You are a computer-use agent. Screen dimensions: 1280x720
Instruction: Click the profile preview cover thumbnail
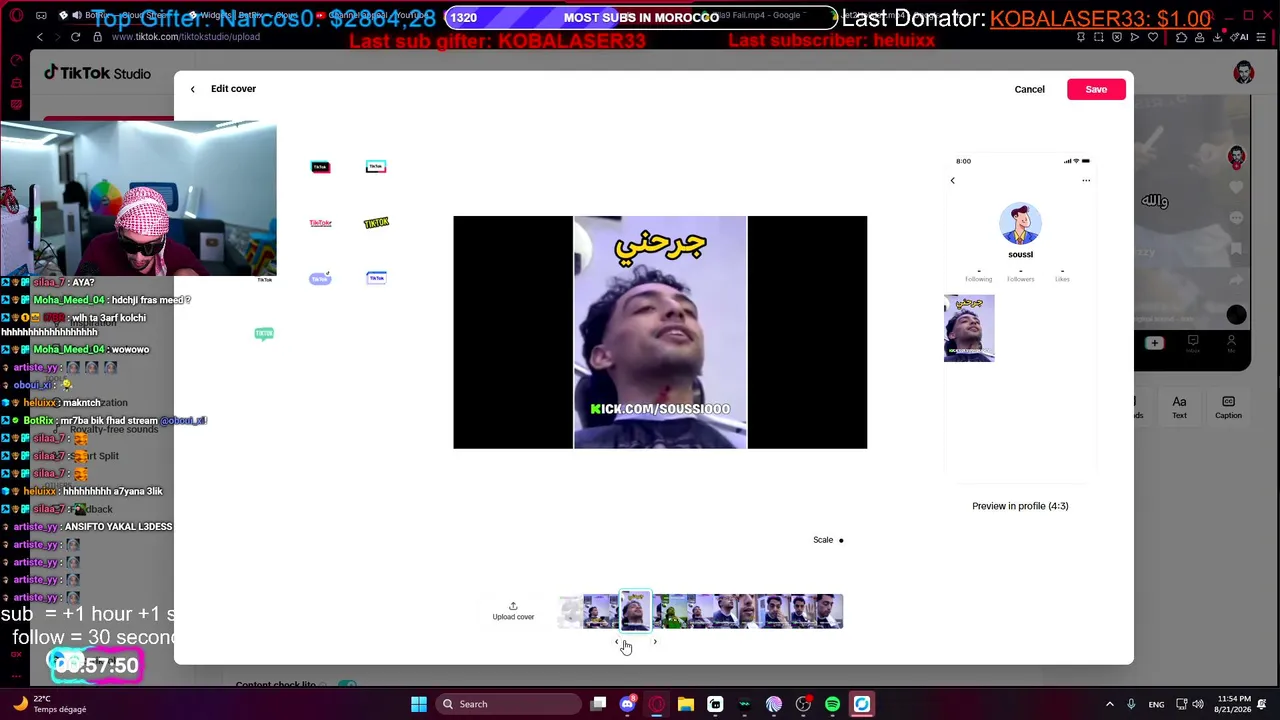tap(969, 328)
